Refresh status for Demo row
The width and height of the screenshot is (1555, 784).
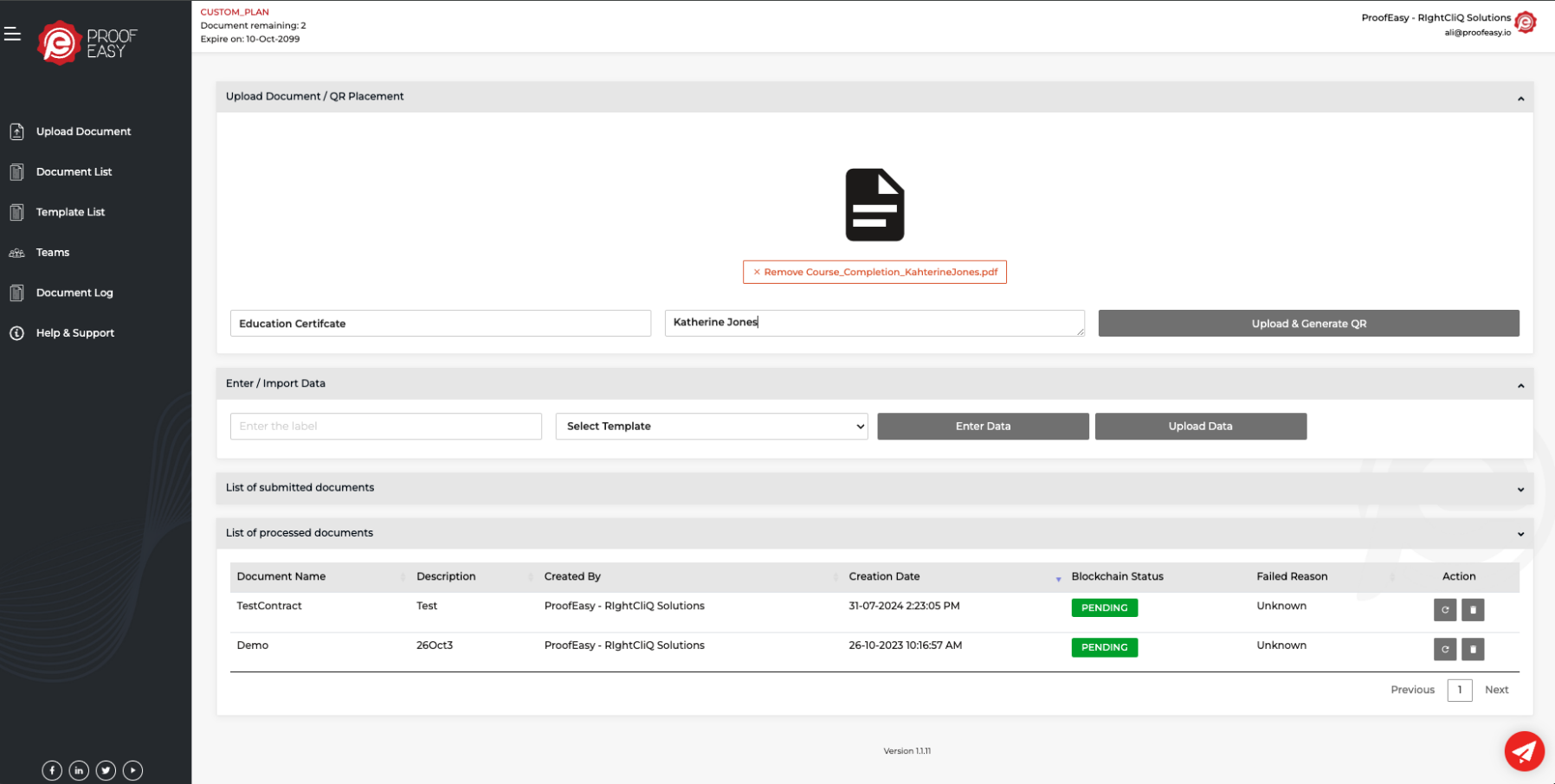pyautogui.click(x=1445, y=649)
